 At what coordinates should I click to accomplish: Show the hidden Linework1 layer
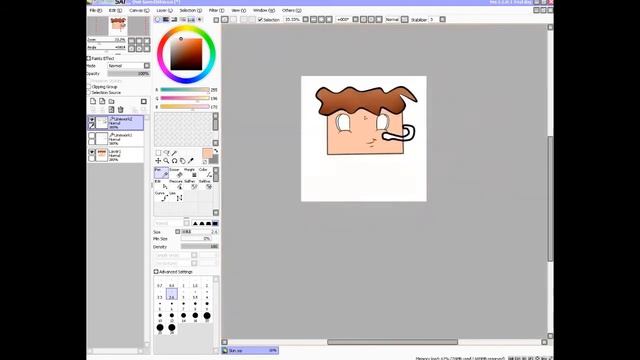[x=92, y=136]
